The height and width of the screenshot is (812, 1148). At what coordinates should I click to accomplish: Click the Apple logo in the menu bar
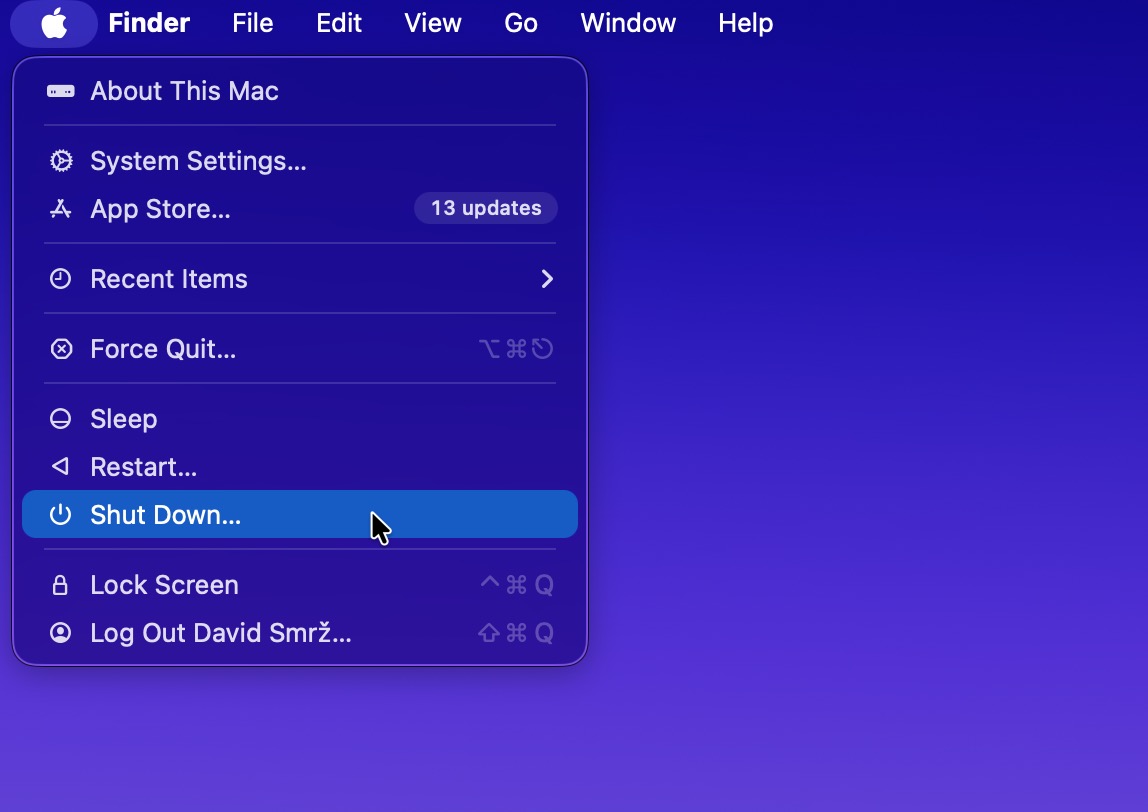(x=54, y=23)
